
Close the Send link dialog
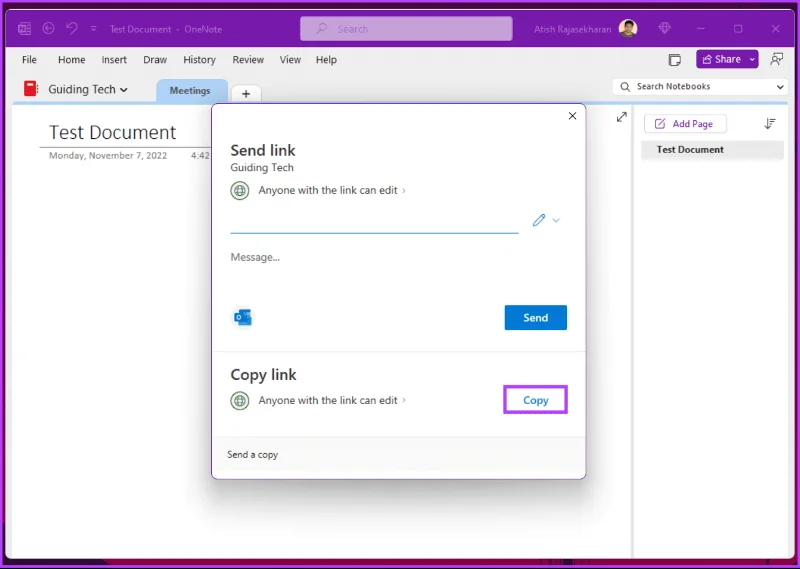click(572, 116)
